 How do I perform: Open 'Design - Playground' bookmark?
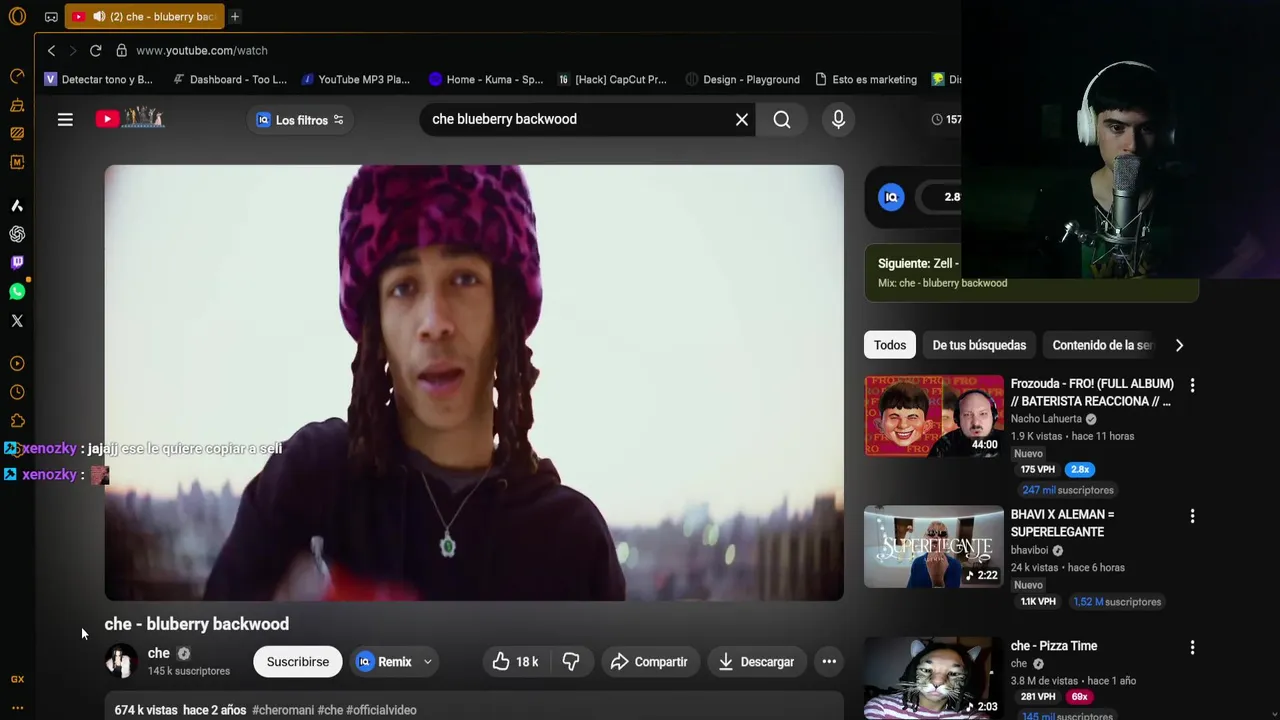point(742,79)
